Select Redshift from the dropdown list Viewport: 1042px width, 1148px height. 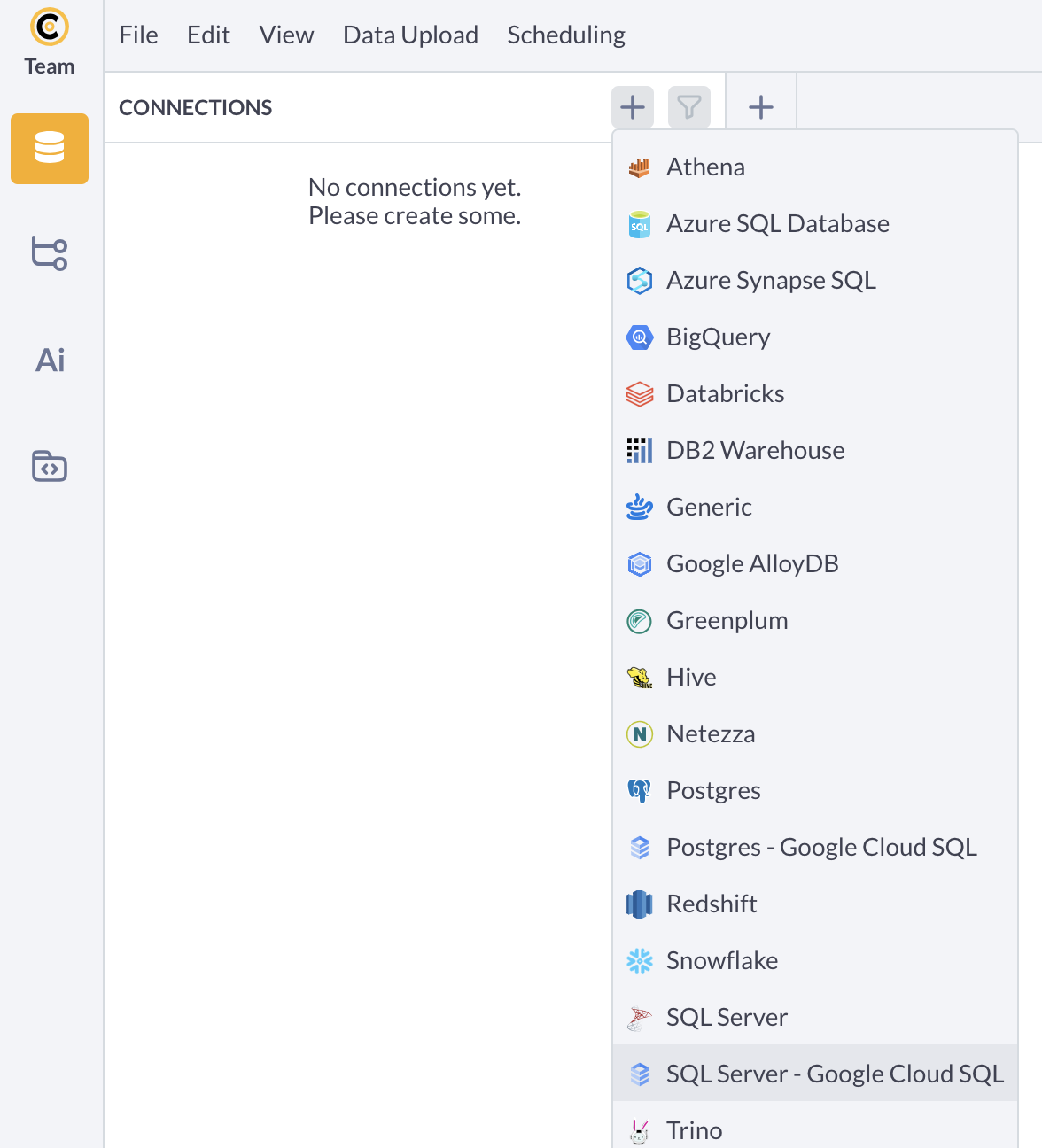815,904
